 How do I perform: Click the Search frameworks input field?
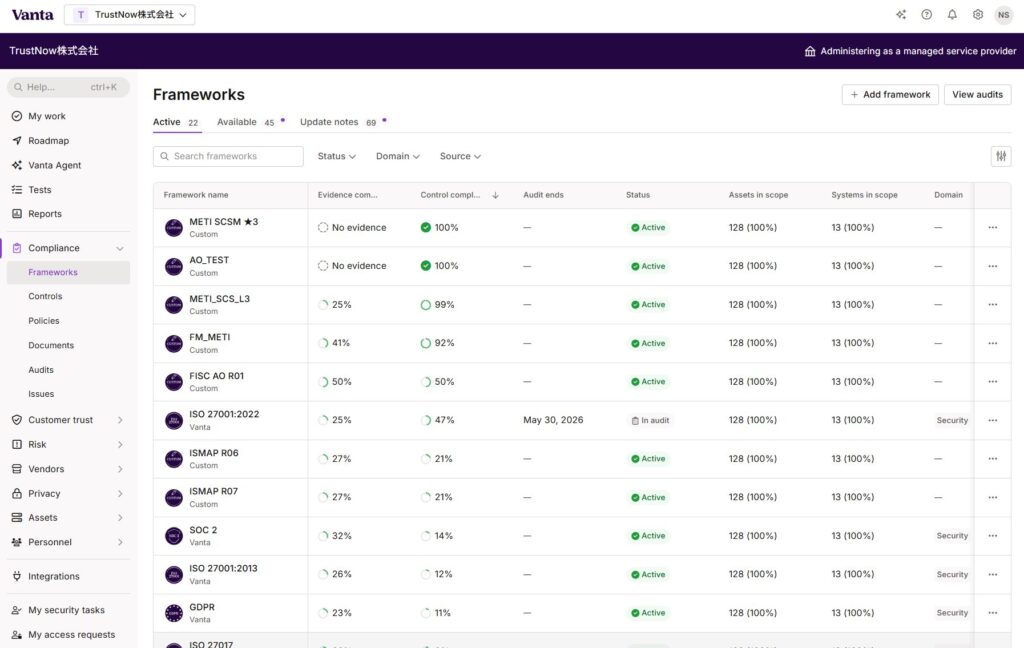228,156
